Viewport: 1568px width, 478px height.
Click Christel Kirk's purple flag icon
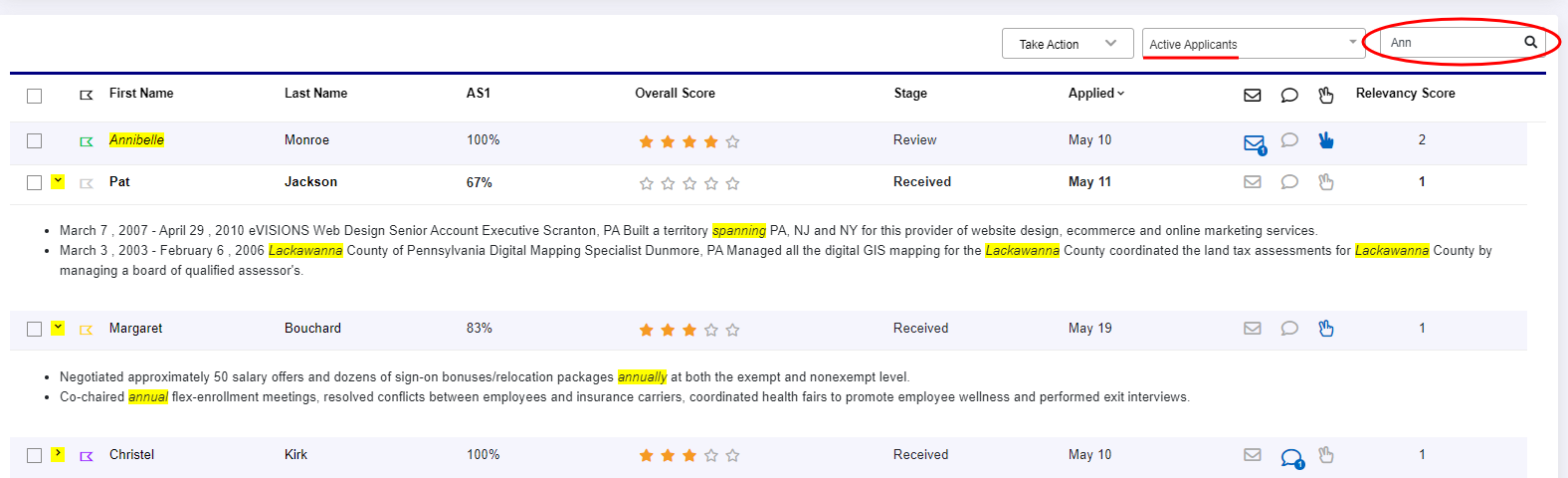(x=87, y=456)
